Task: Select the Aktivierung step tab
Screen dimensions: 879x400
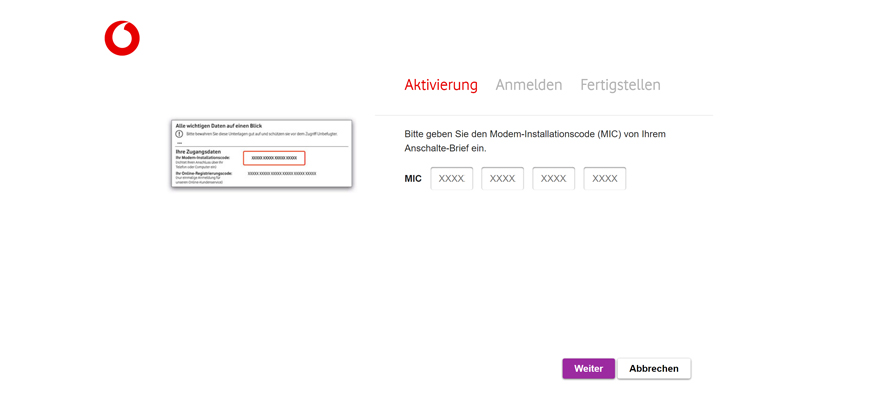Action: [x=440, y=85]
